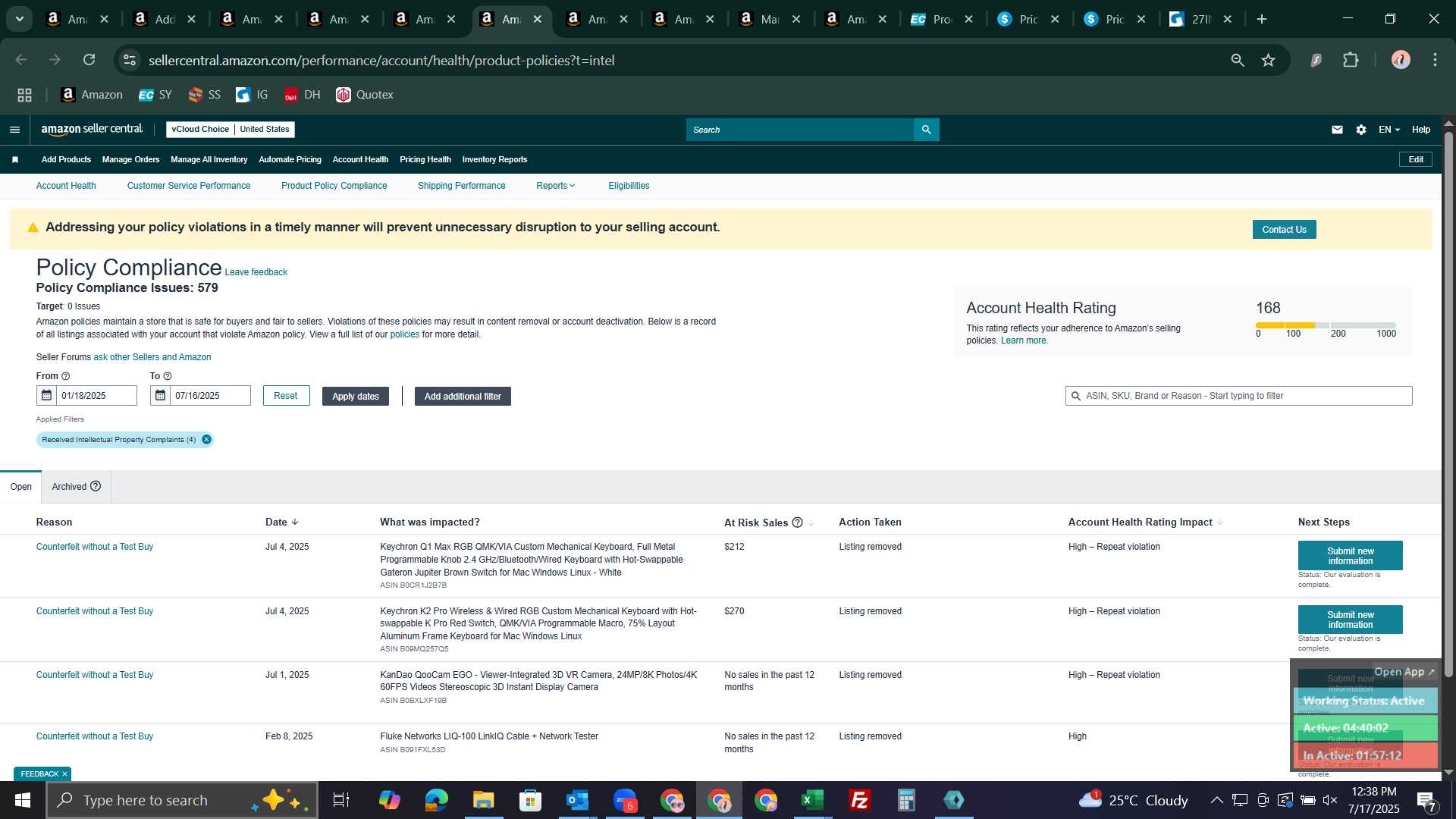Open ask other Sellers and Amazon link
This screenshot has width=1456, height=819.
pos(152,357)
